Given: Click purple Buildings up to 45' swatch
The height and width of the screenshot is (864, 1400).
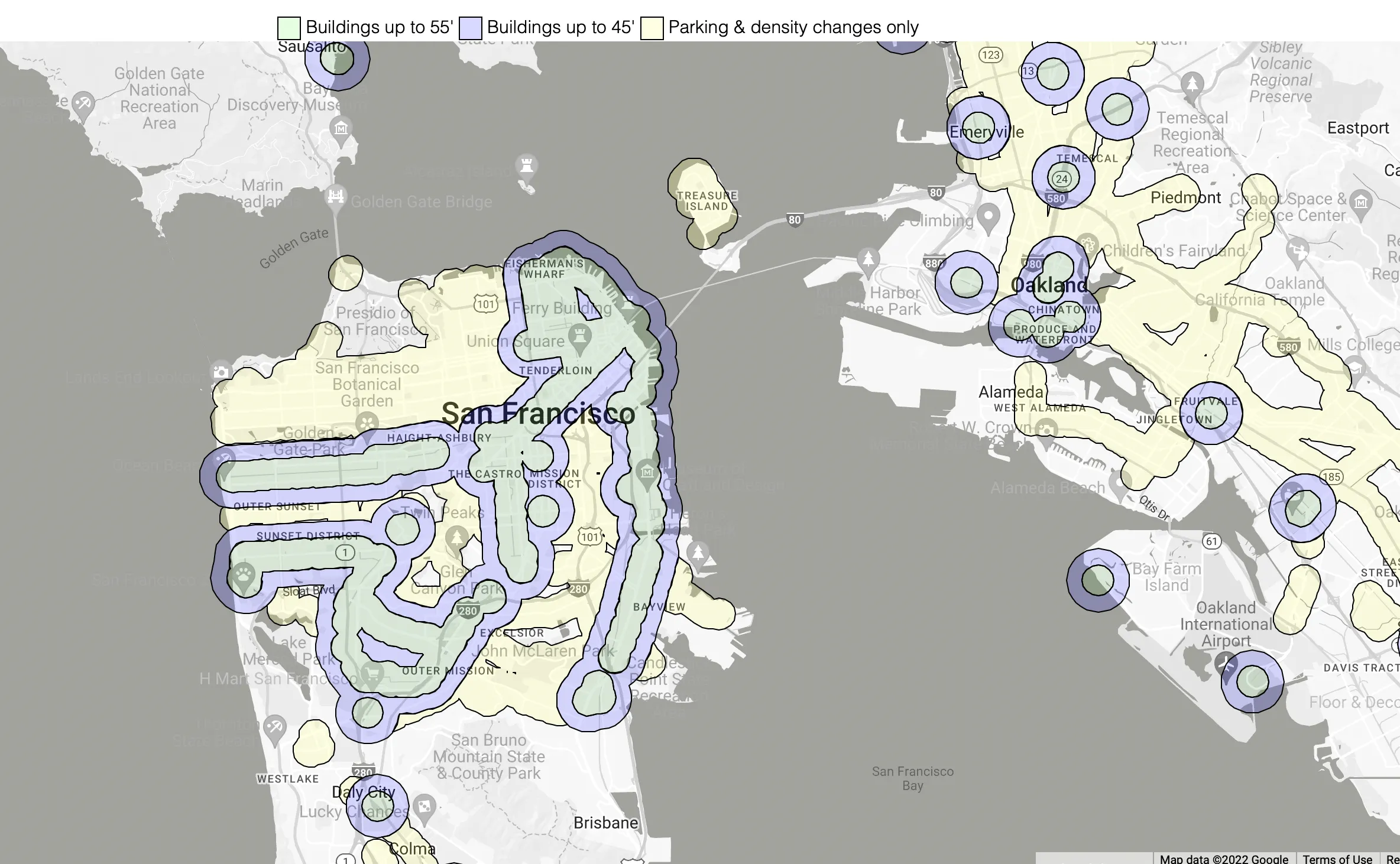Looking at the screenshot, I should [x=471, y=28].
